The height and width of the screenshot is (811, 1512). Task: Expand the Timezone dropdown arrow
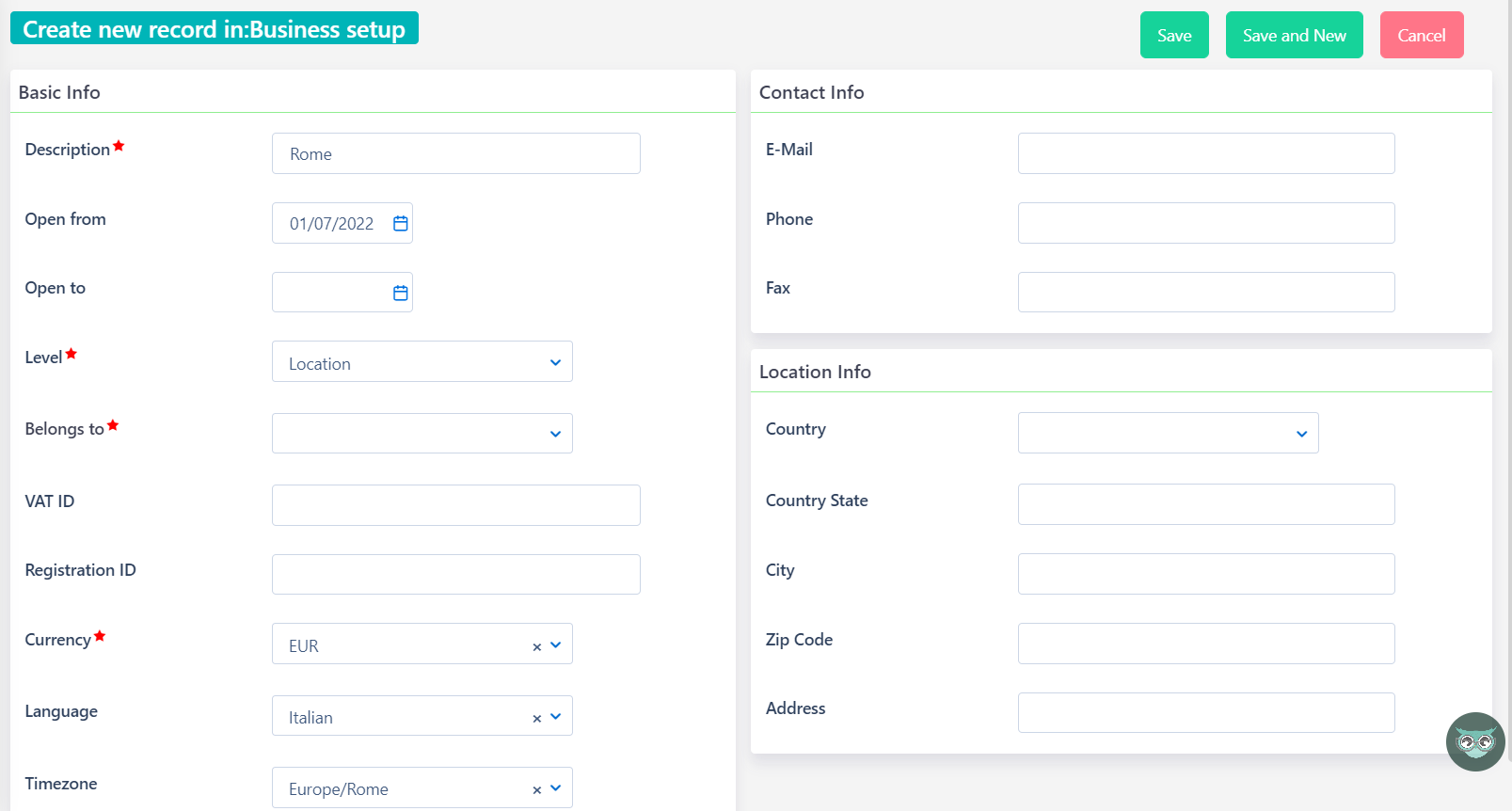tap(556, 788)
